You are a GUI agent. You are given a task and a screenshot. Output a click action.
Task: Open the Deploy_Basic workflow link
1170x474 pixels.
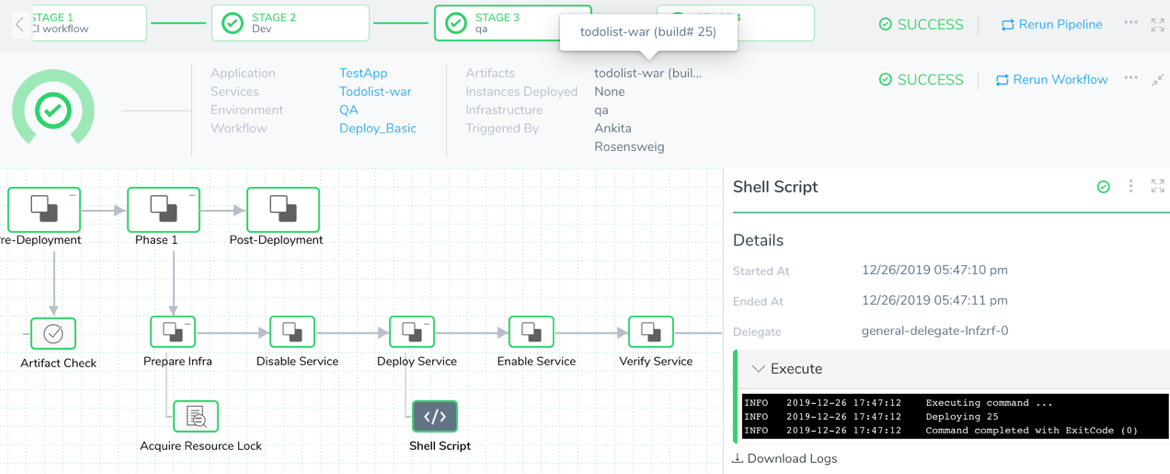[378, 128]
